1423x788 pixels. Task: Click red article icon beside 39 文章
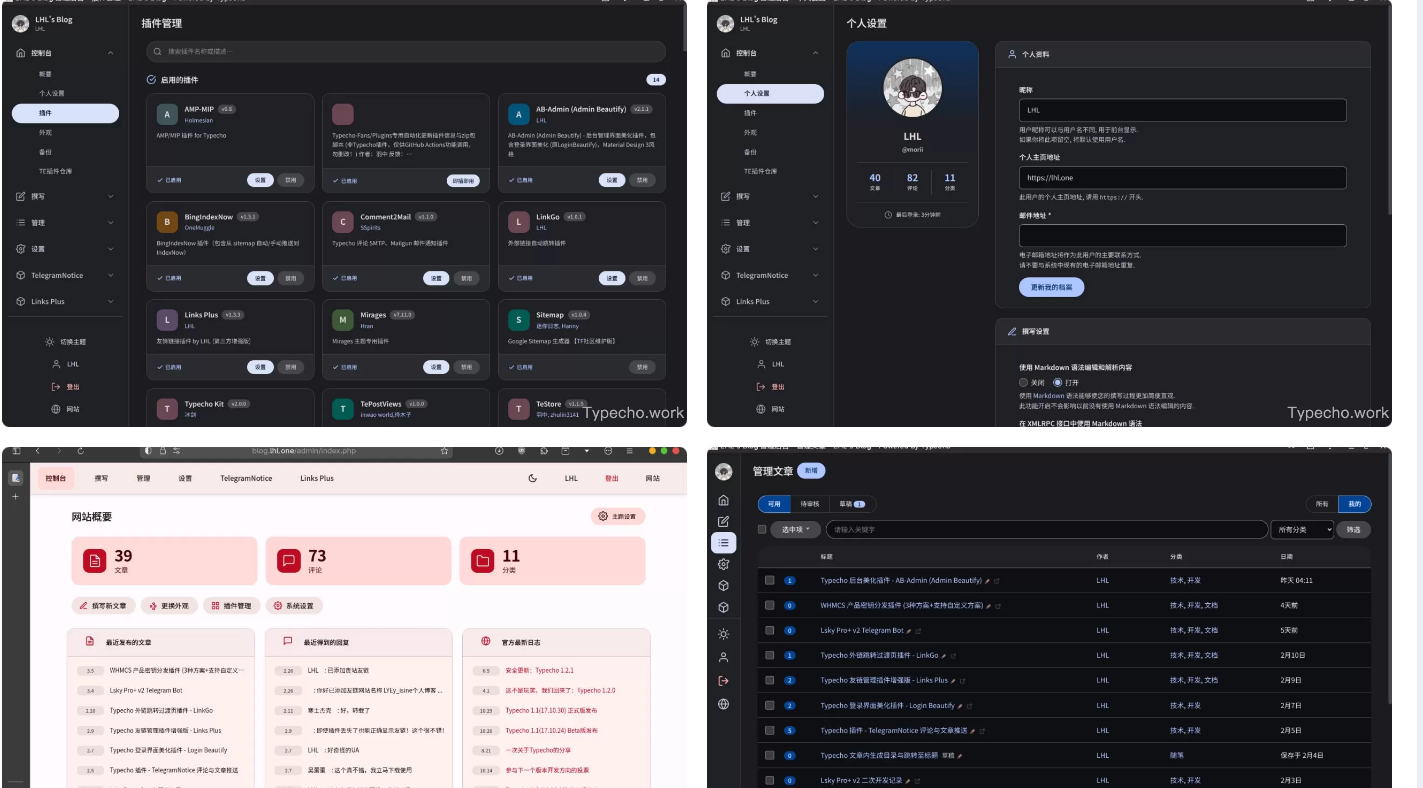[x=94, y=561]
